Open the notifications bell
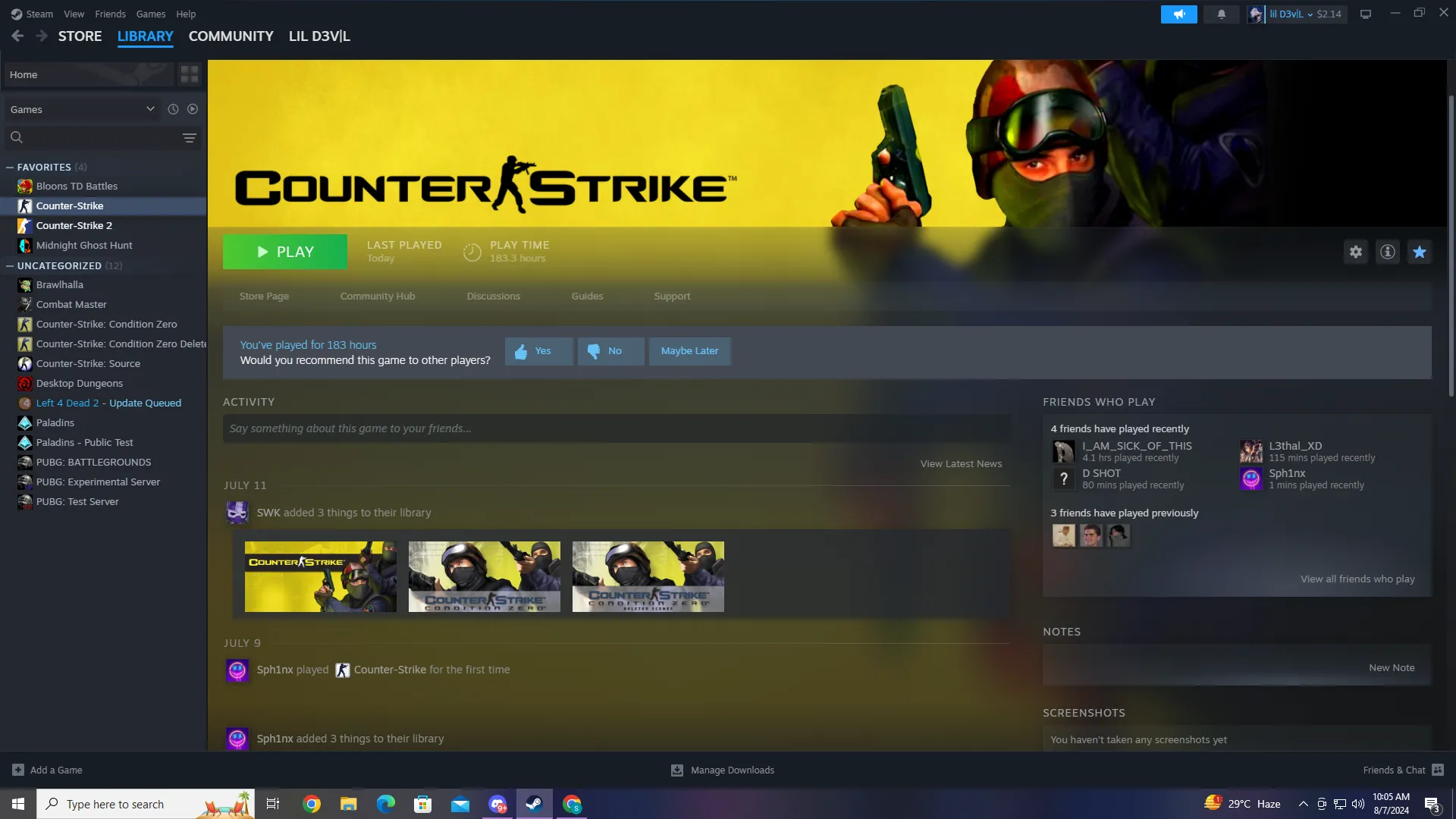This screenshot has height=819, width=1456. click(1222, 14)
